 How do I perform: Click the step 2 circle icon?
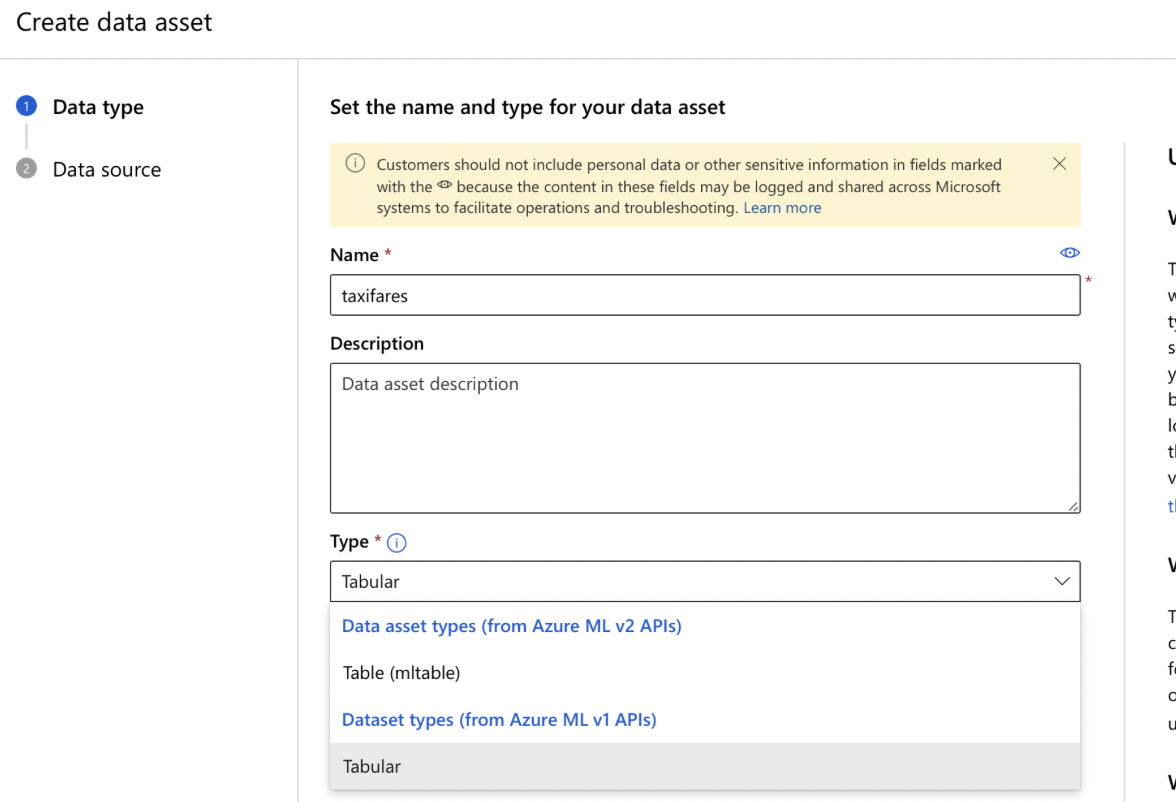pos(26,169)
